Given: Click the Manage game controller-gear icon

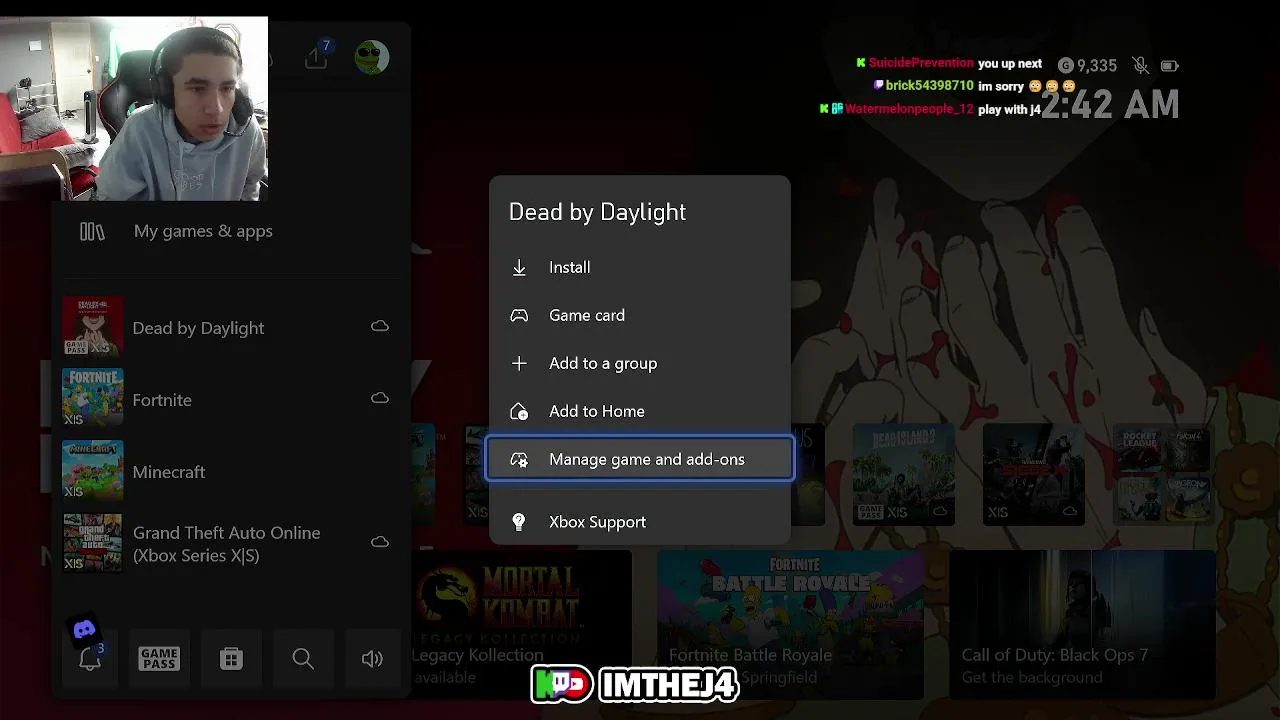Looking at the screenshot, I should (x=519, y=459).
